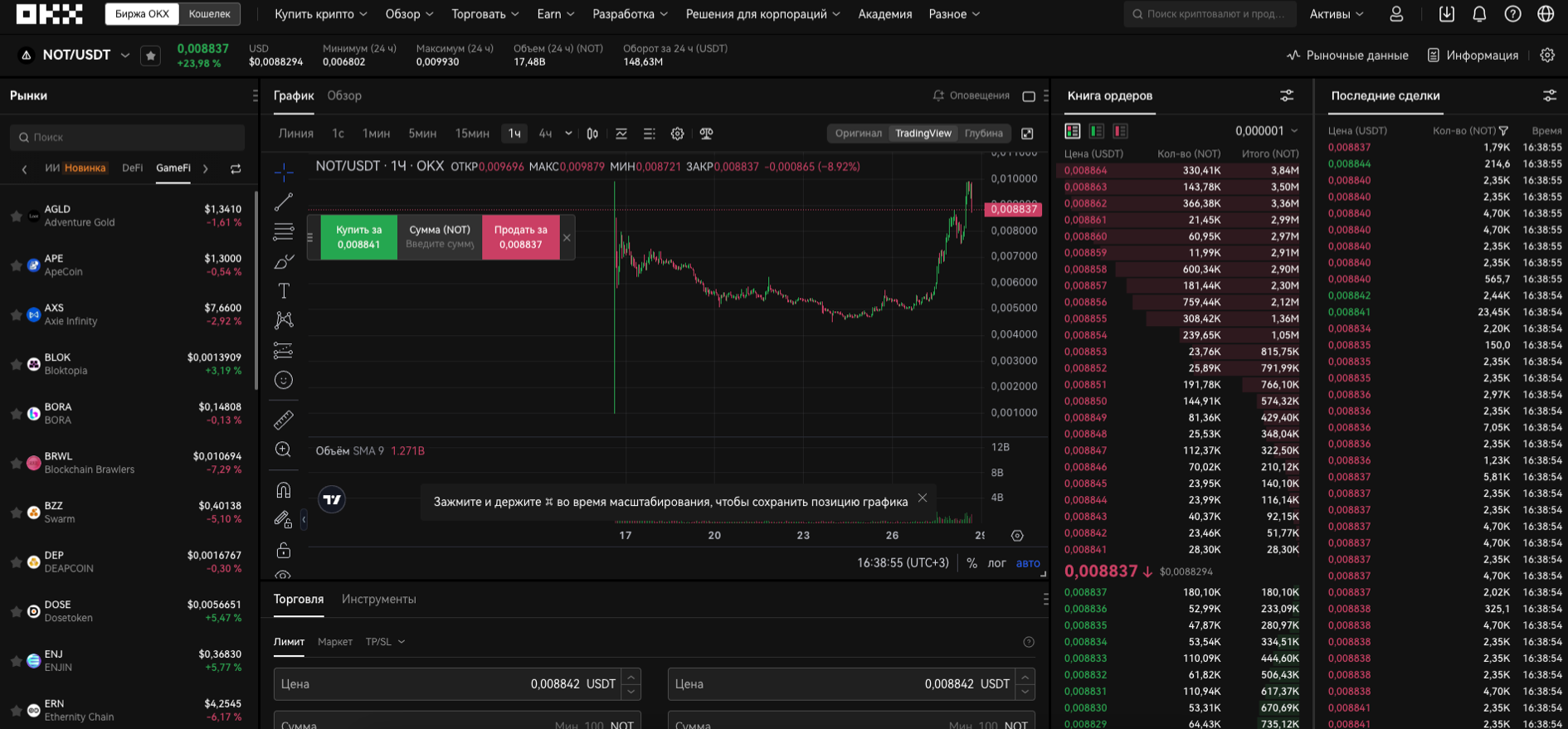
Task: Focus the markets search field
Action: coord(128,138)
